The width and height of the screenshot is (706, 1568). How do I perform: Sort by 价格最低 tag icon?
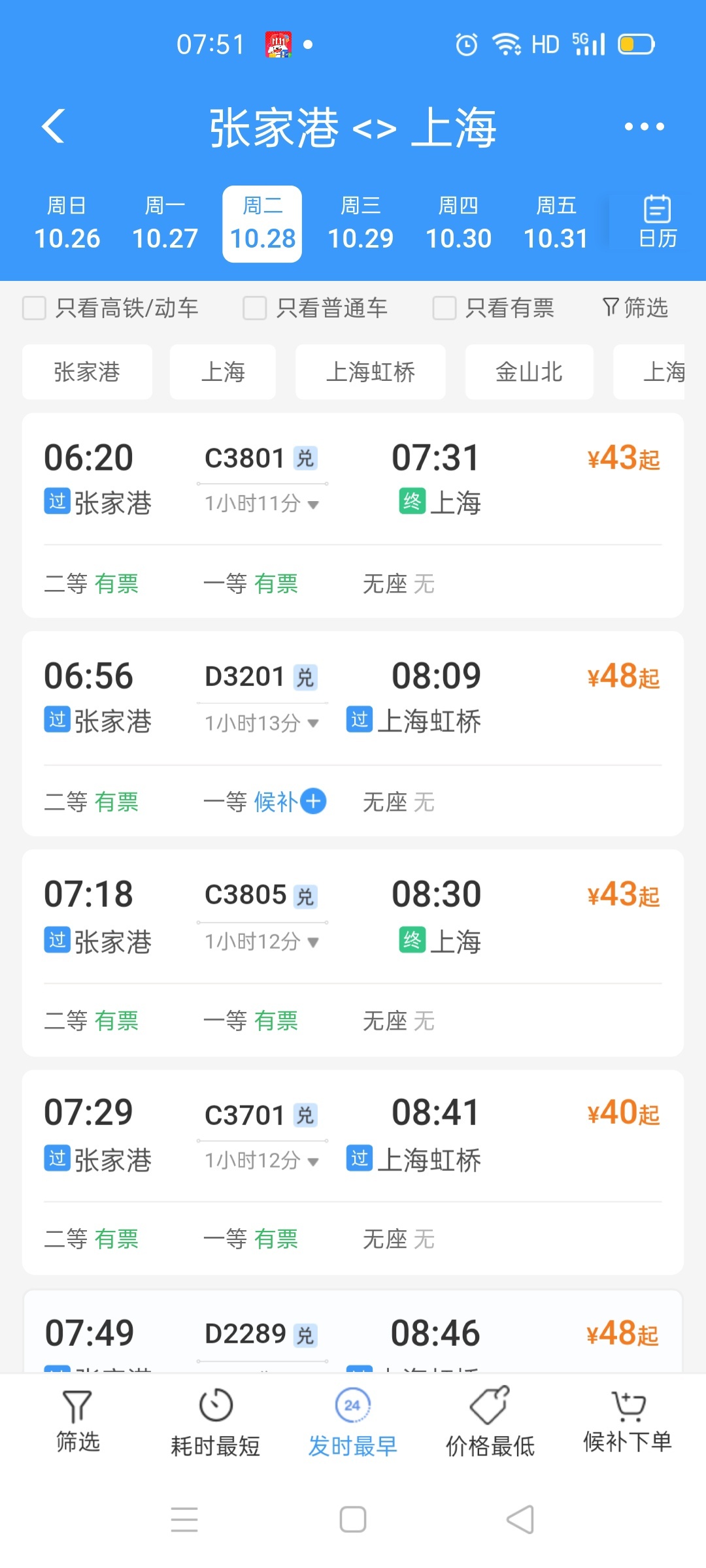490,1405
